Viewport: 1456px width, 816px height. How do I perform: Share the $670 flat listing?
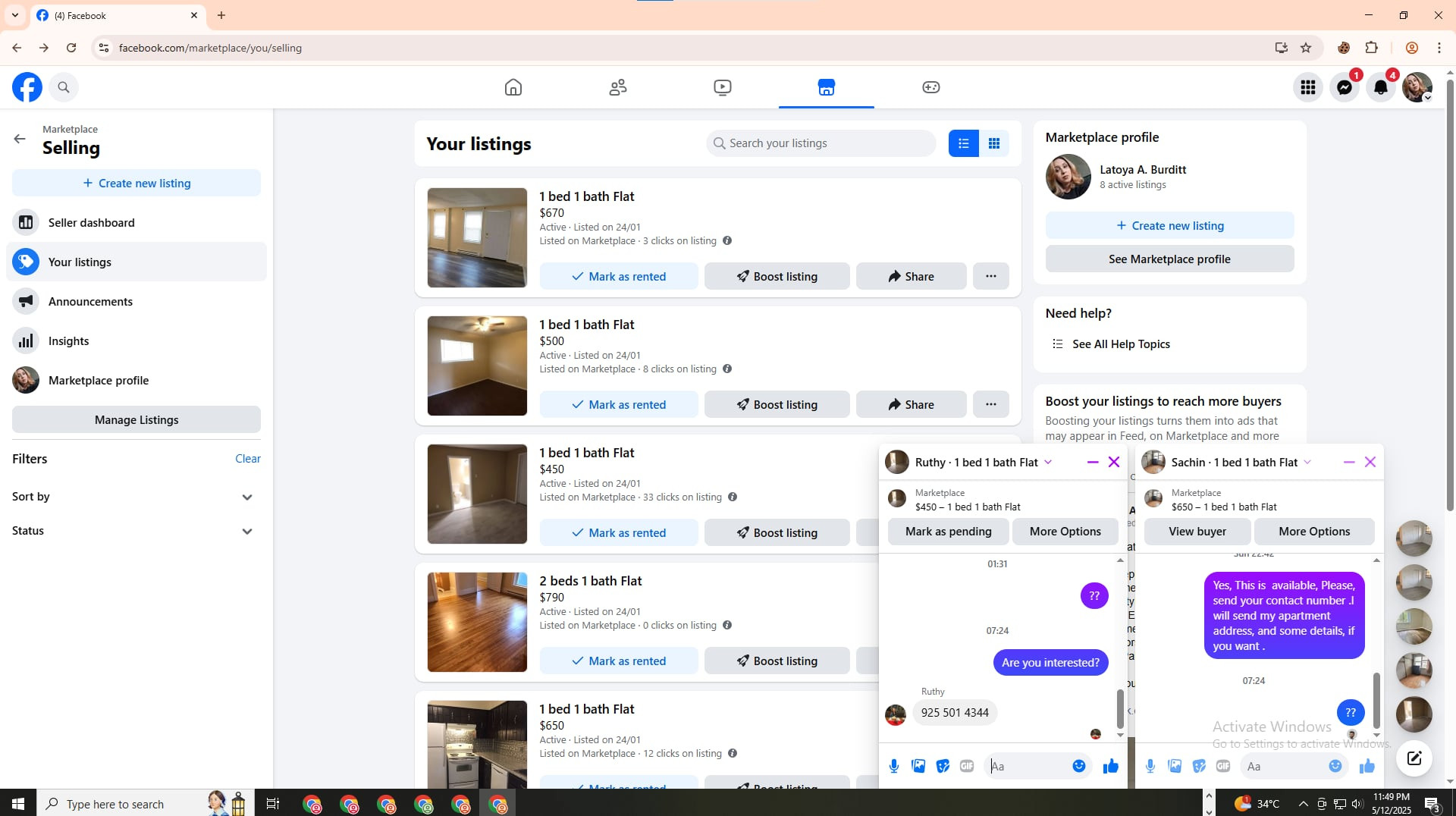(x=912, y=276)
